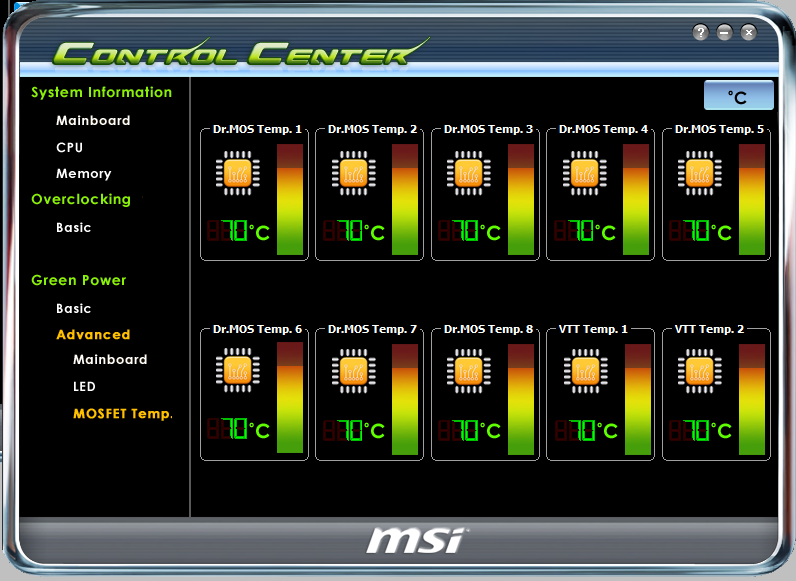796x581 pixels.
Task: Select Advanced under Green Power
Action: [x=93, y=335]
